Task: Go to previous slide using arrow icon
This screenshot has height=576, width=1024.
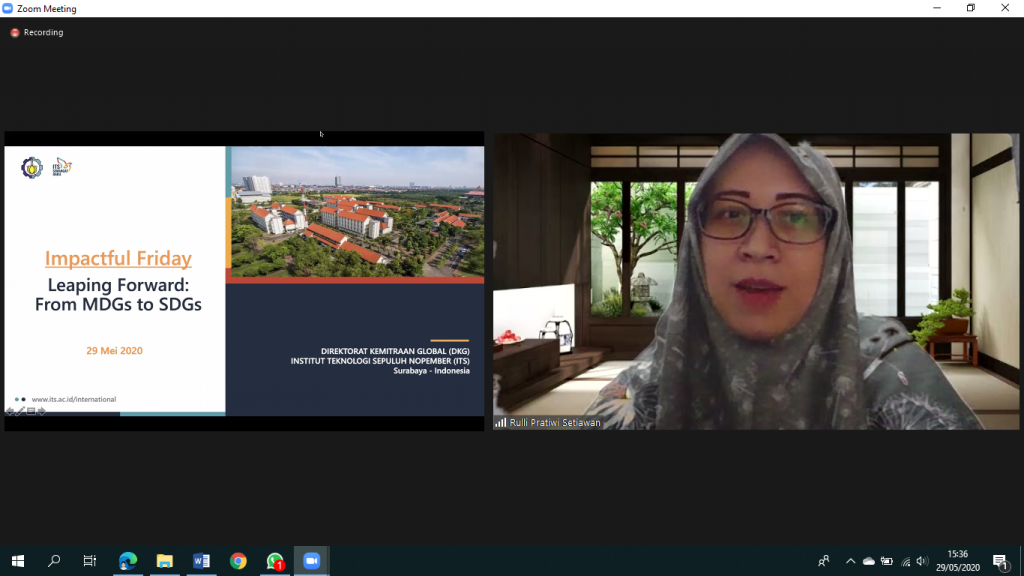Action: click(10, 411)
